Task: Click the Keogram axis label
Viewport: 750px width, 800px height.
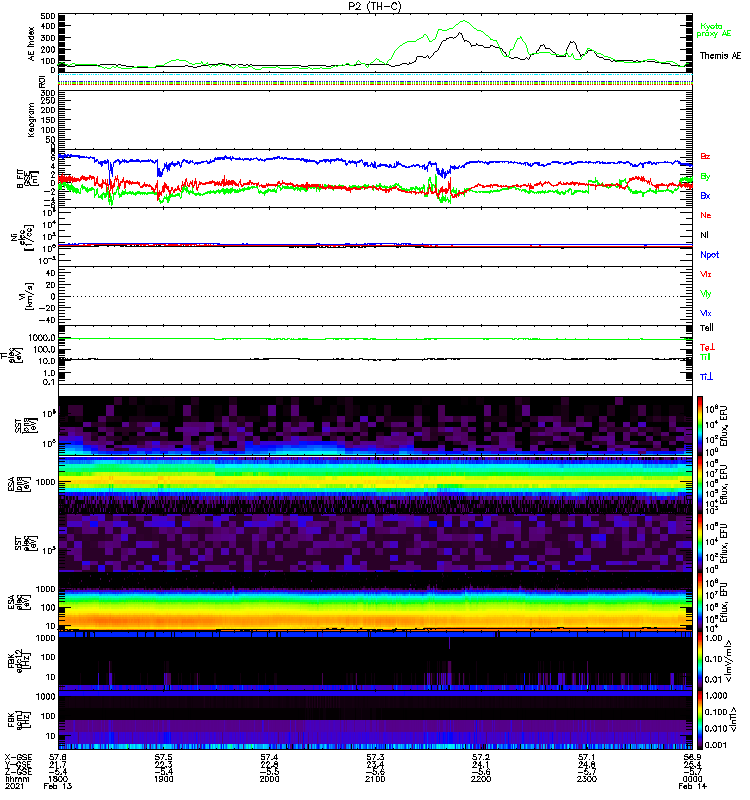Action: 31,120
